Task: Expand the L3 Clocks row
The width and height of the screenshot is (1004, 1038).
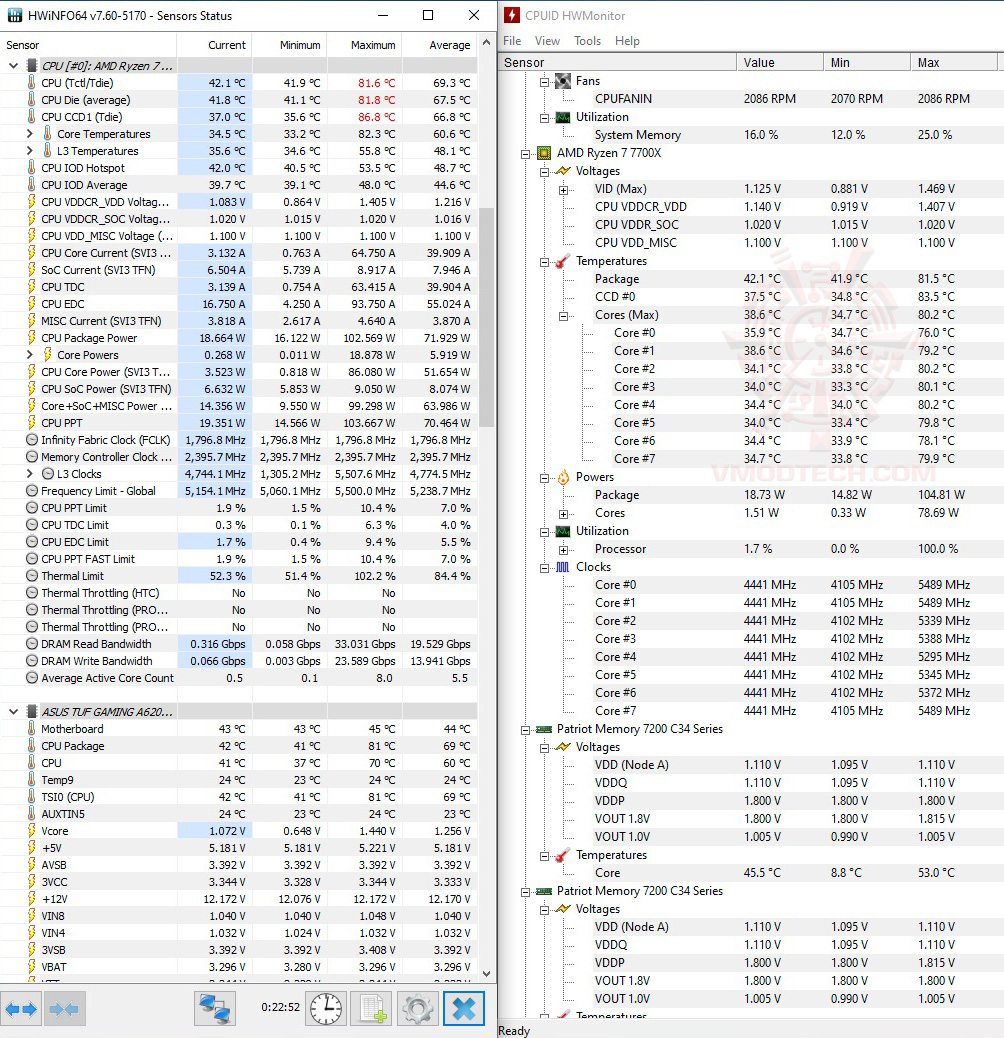Action: 29,474
